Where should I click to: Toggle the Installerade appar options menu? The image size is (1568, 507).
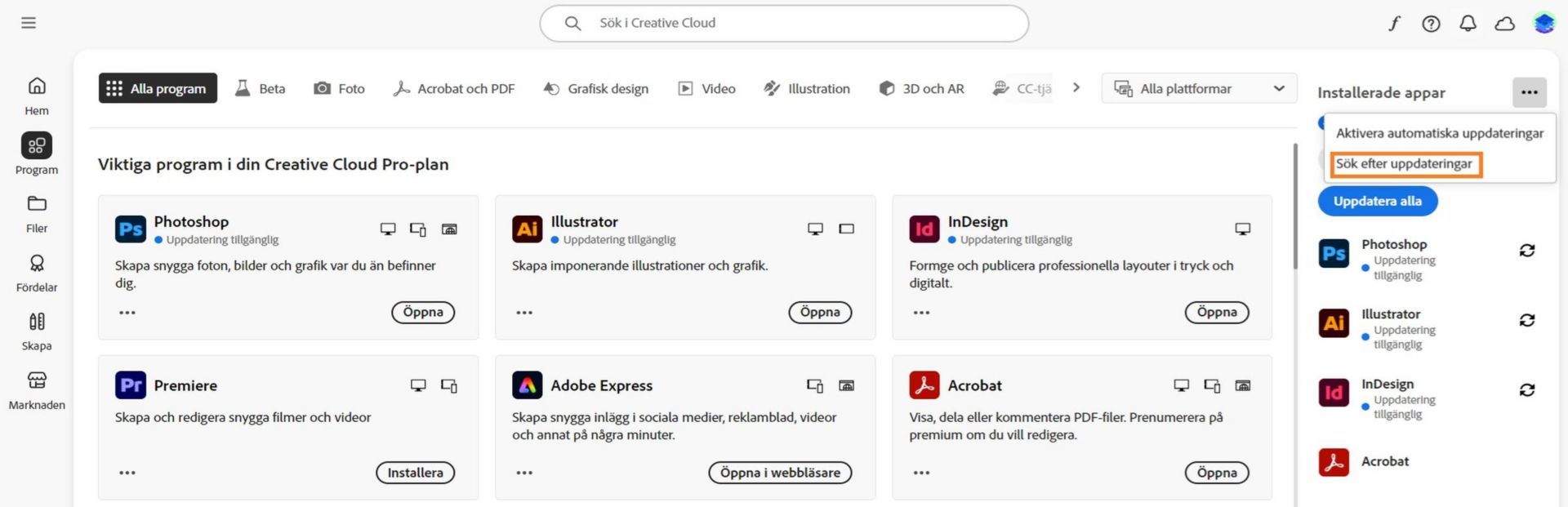1529,92
